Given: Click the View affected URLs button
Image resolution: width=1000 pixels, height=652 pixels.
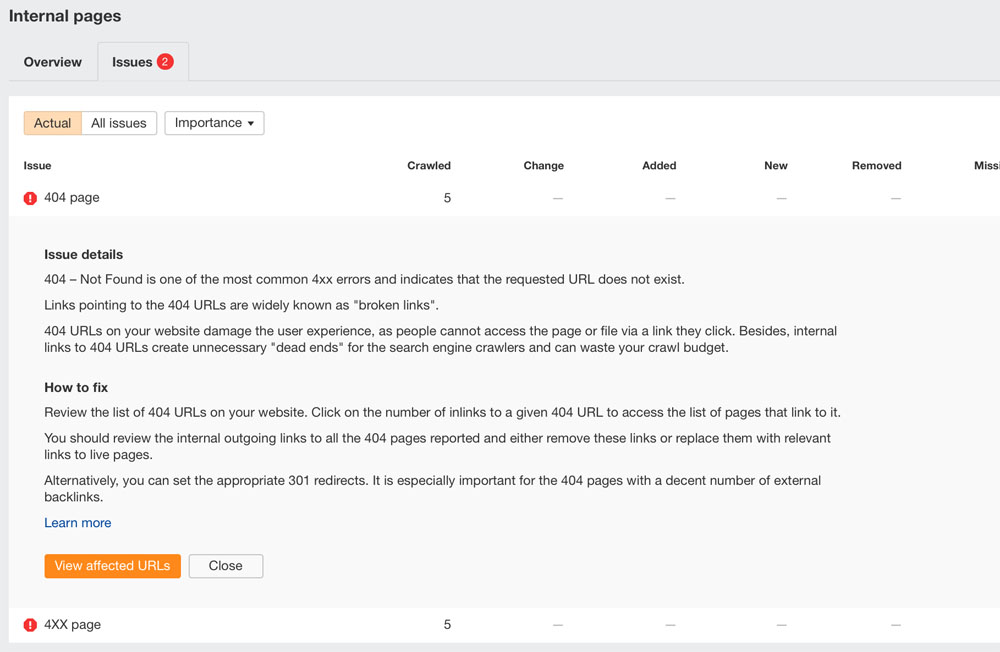Looking at the screenshot, I should click(112, 566).
